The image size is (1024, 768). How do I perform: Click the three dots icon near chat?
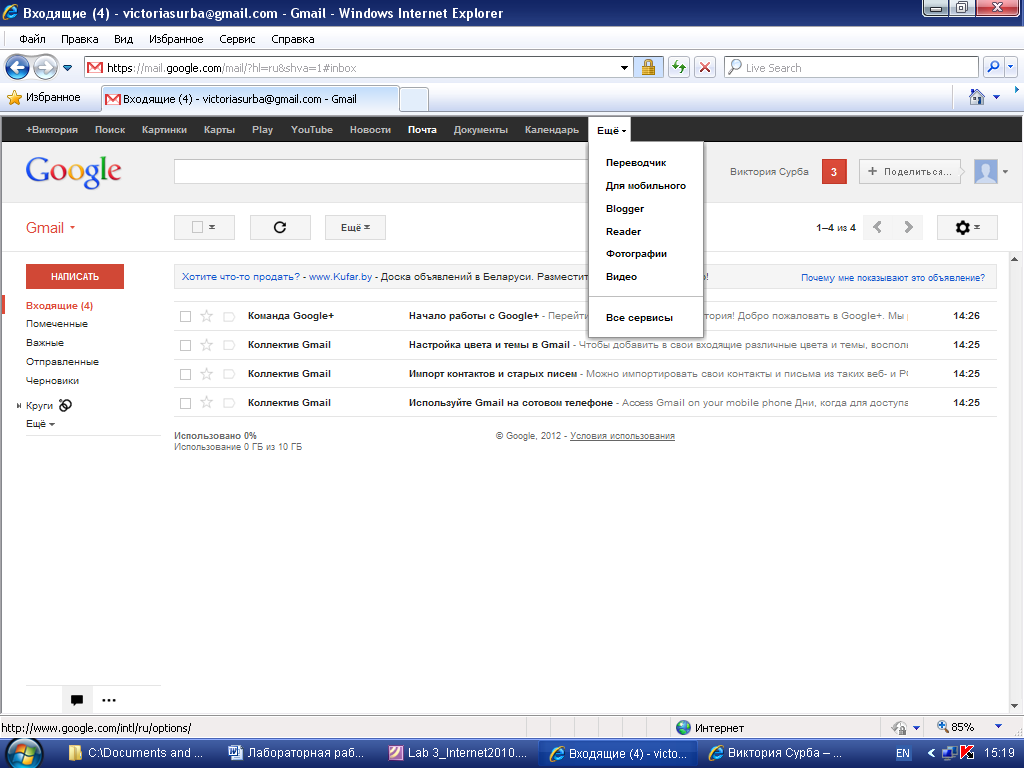point(109,700)
